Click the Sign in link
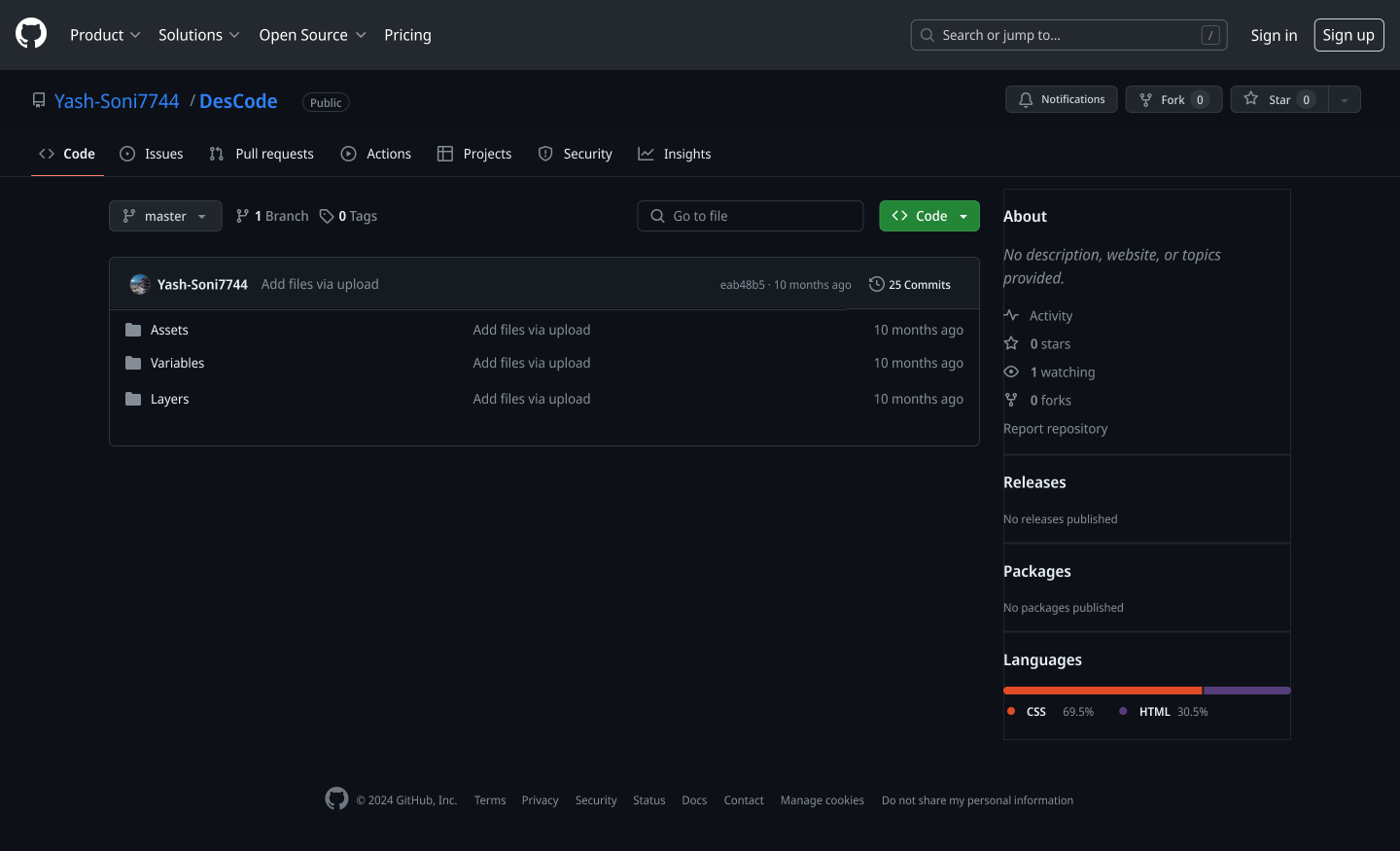 1274,35
